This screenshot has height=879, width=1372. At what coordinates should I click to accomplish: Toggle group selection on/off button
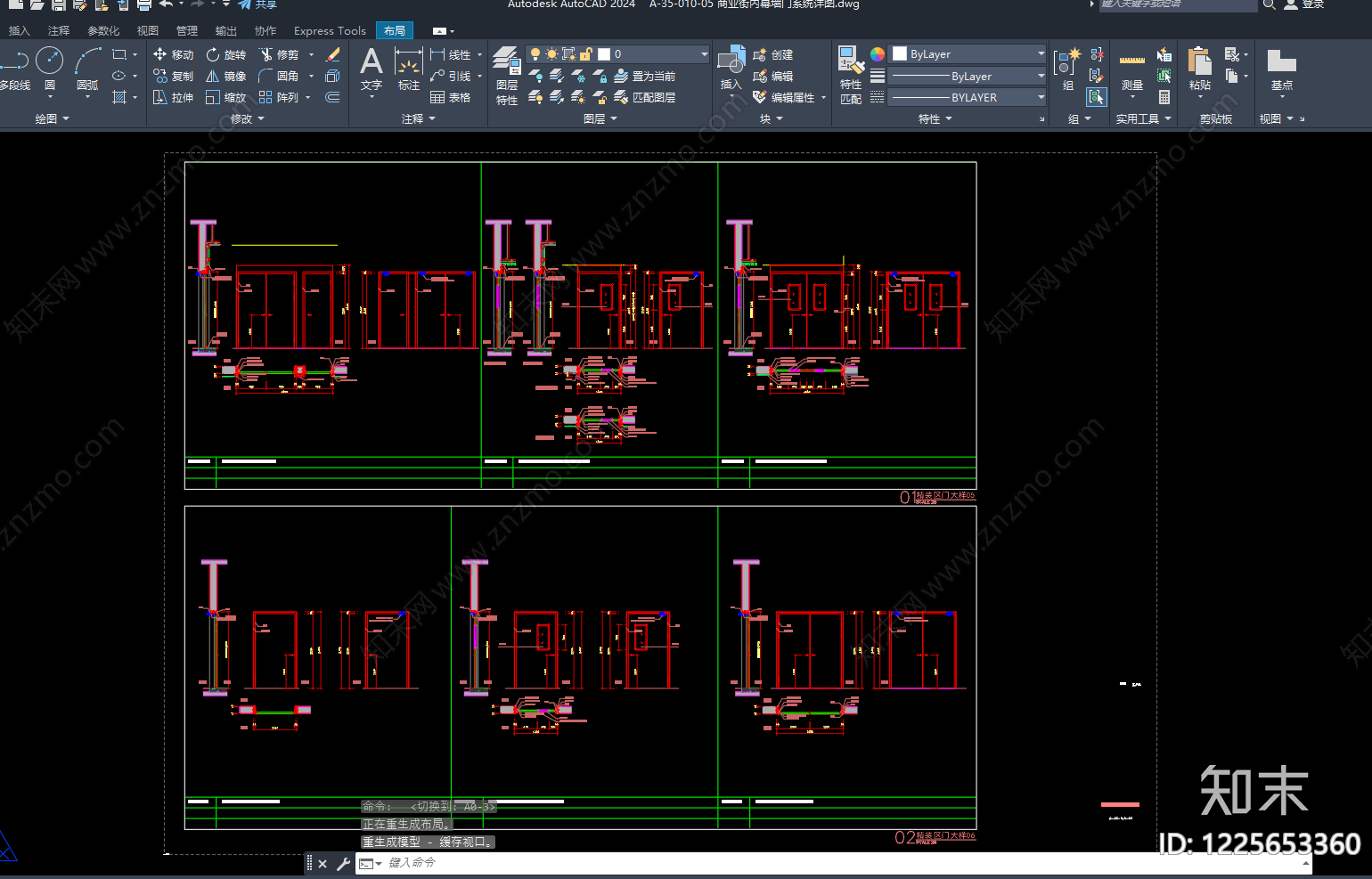coord(1097,96)
